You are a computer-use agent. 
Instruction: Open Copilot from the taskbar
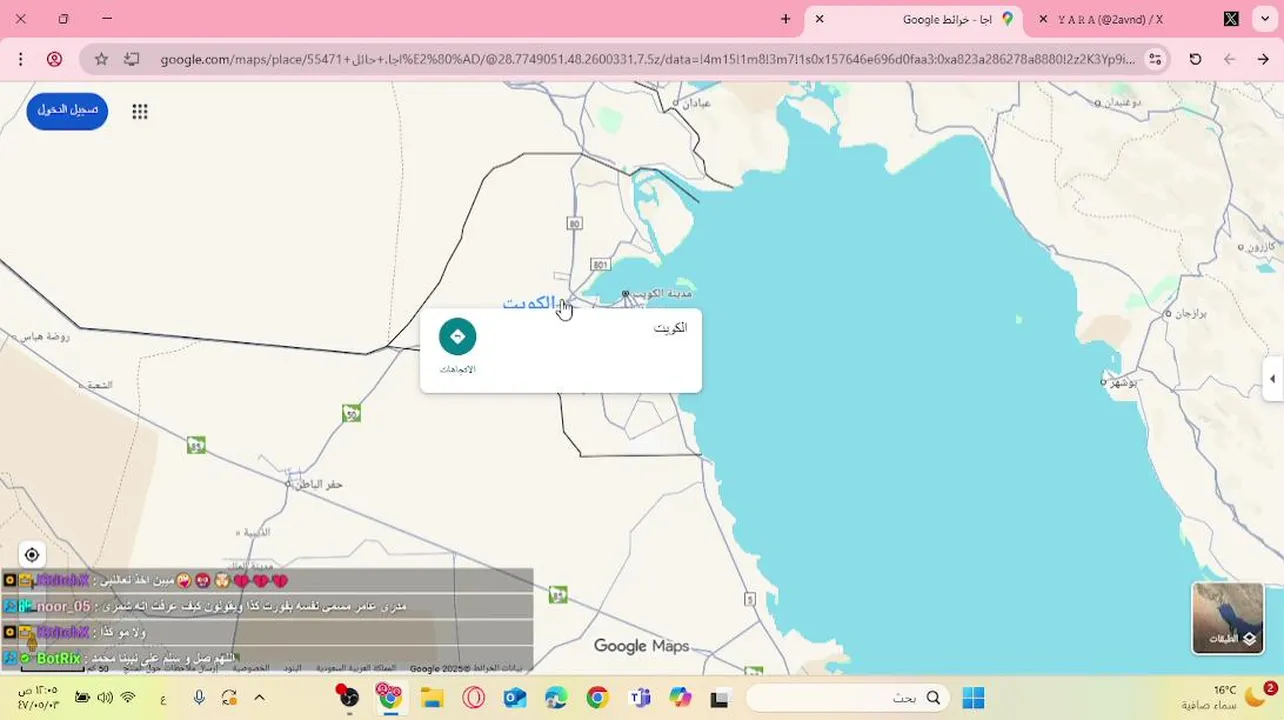(x=680, y=698)
